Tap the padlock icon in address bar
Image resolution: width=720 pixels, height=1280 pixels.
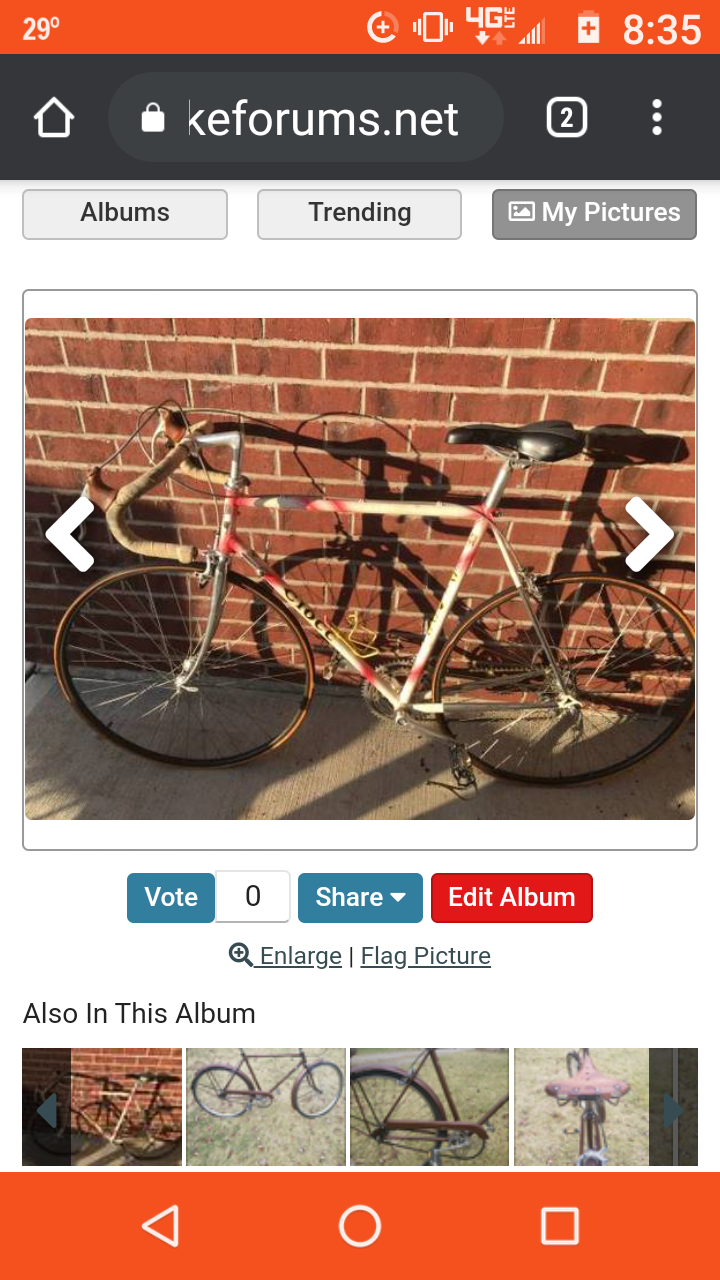[153, 118]
